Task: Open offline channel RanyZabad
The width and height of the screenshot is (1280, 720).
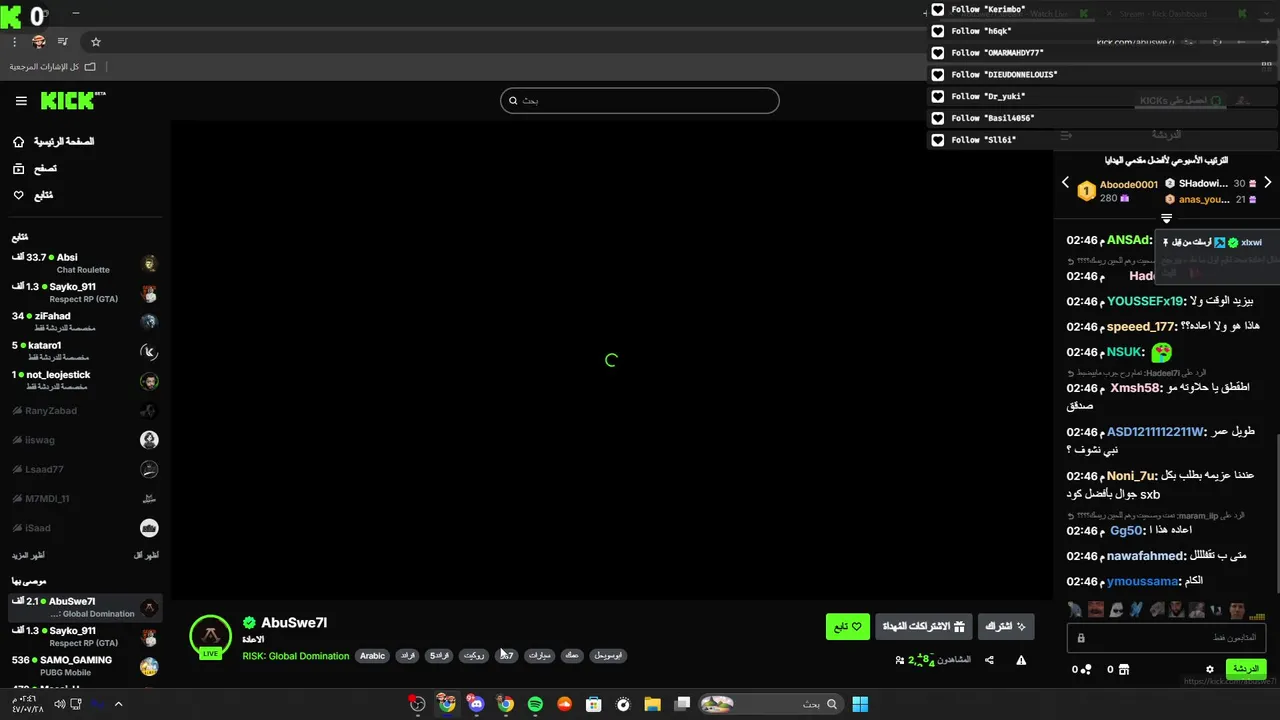Action: coord(85,410)
